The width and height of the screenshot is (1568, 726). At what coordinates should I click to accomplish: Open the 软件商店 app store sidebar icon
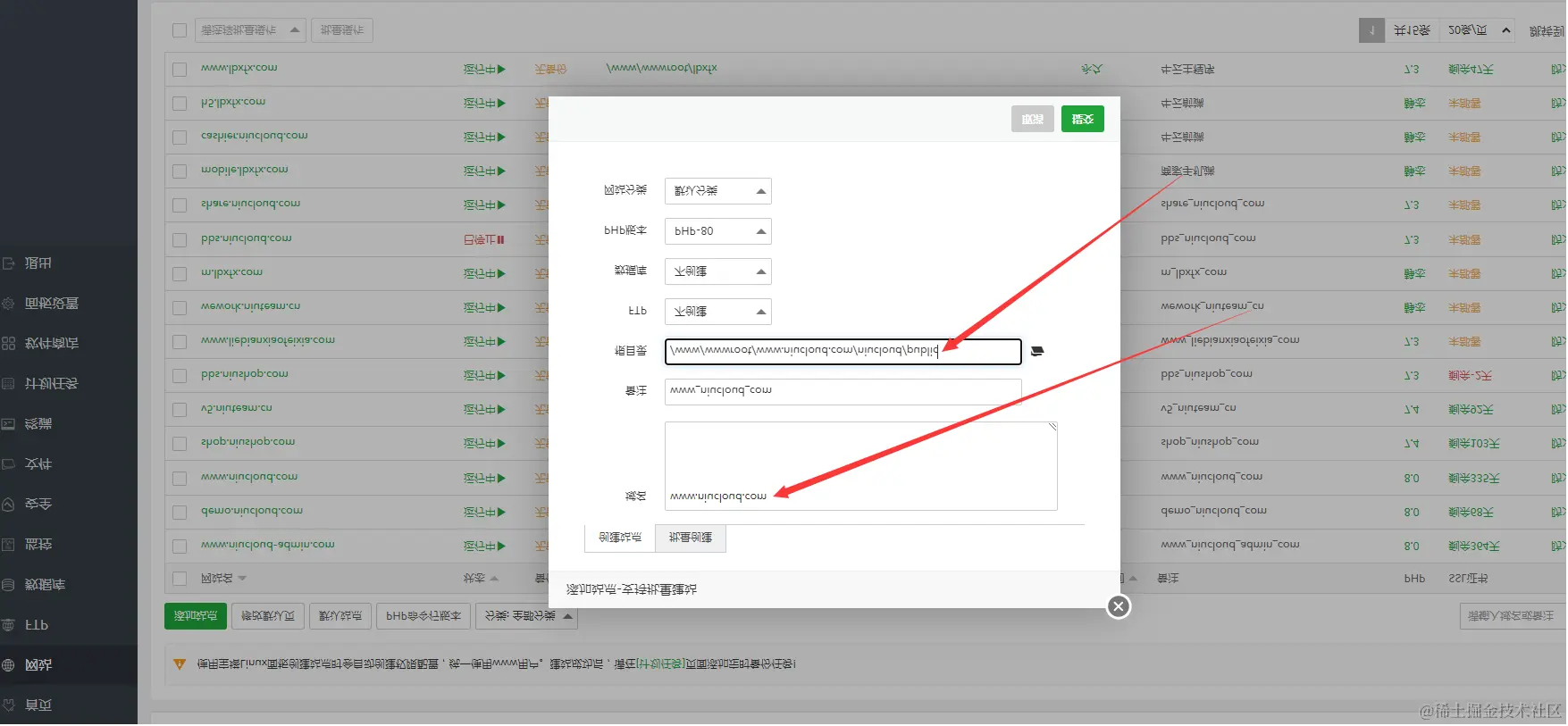[x=8, y=344]
